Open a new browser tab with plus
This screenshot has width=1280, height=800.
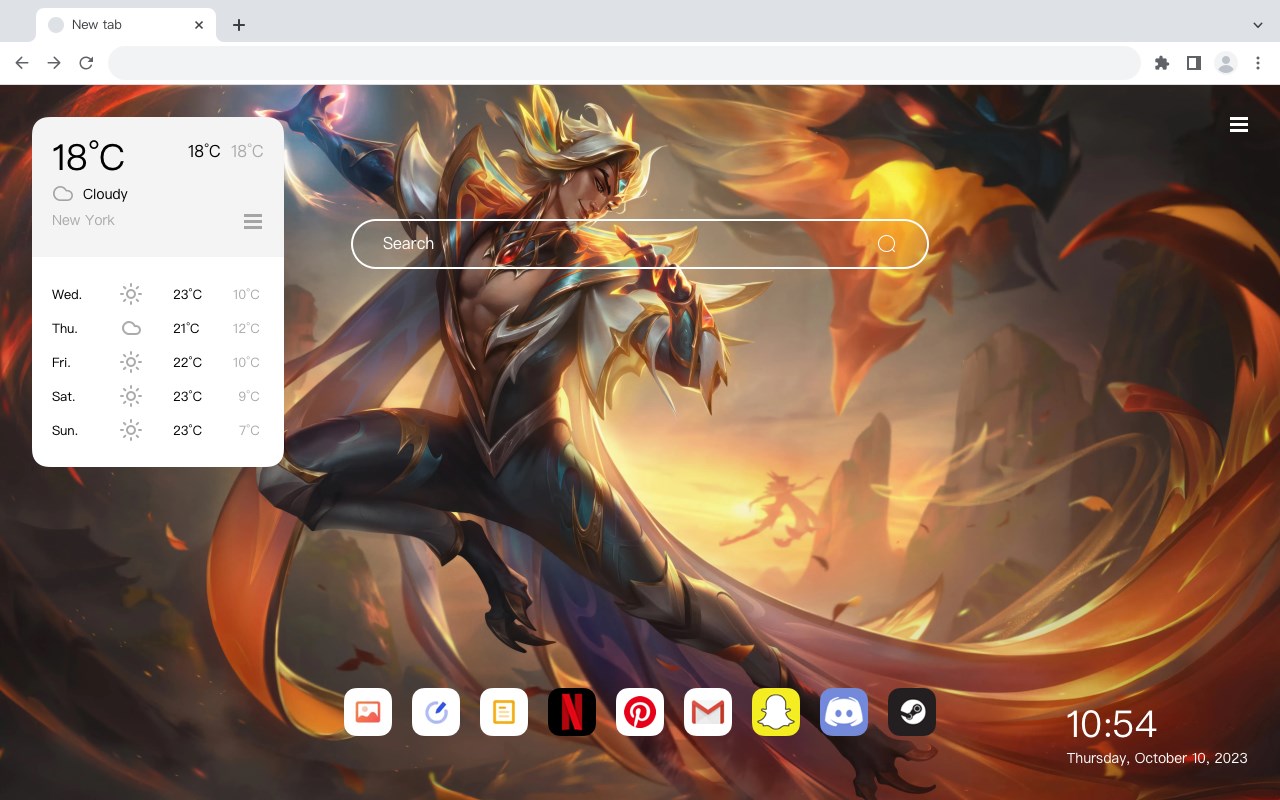[238, 25]
